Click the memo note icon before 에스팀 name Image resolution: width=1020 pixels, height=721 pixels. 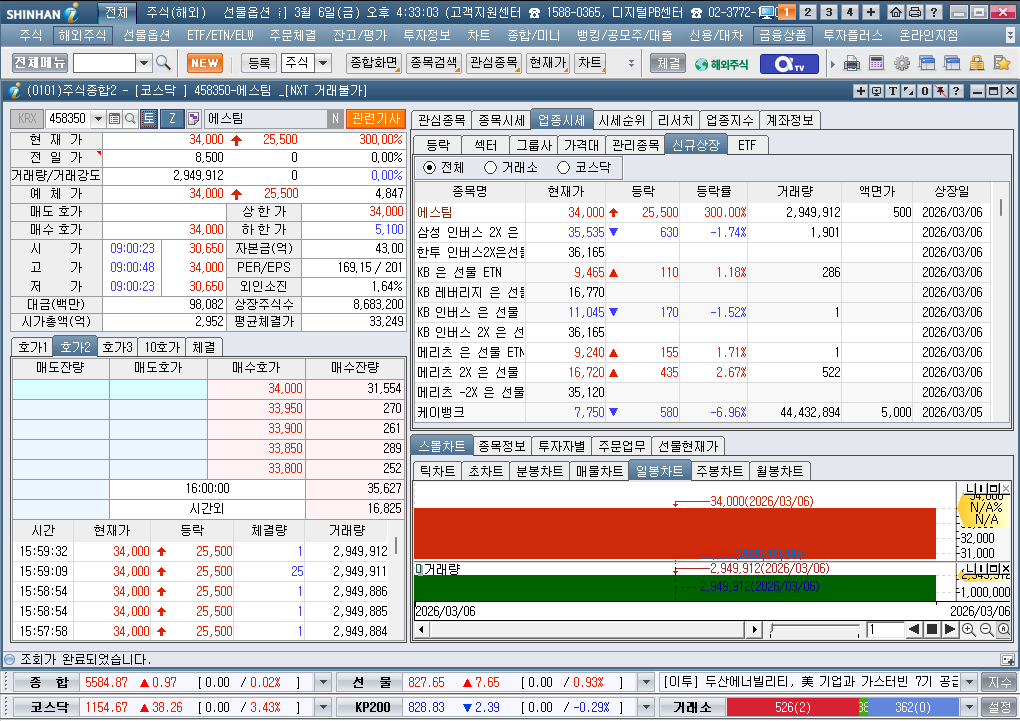(x=193, y=118)
